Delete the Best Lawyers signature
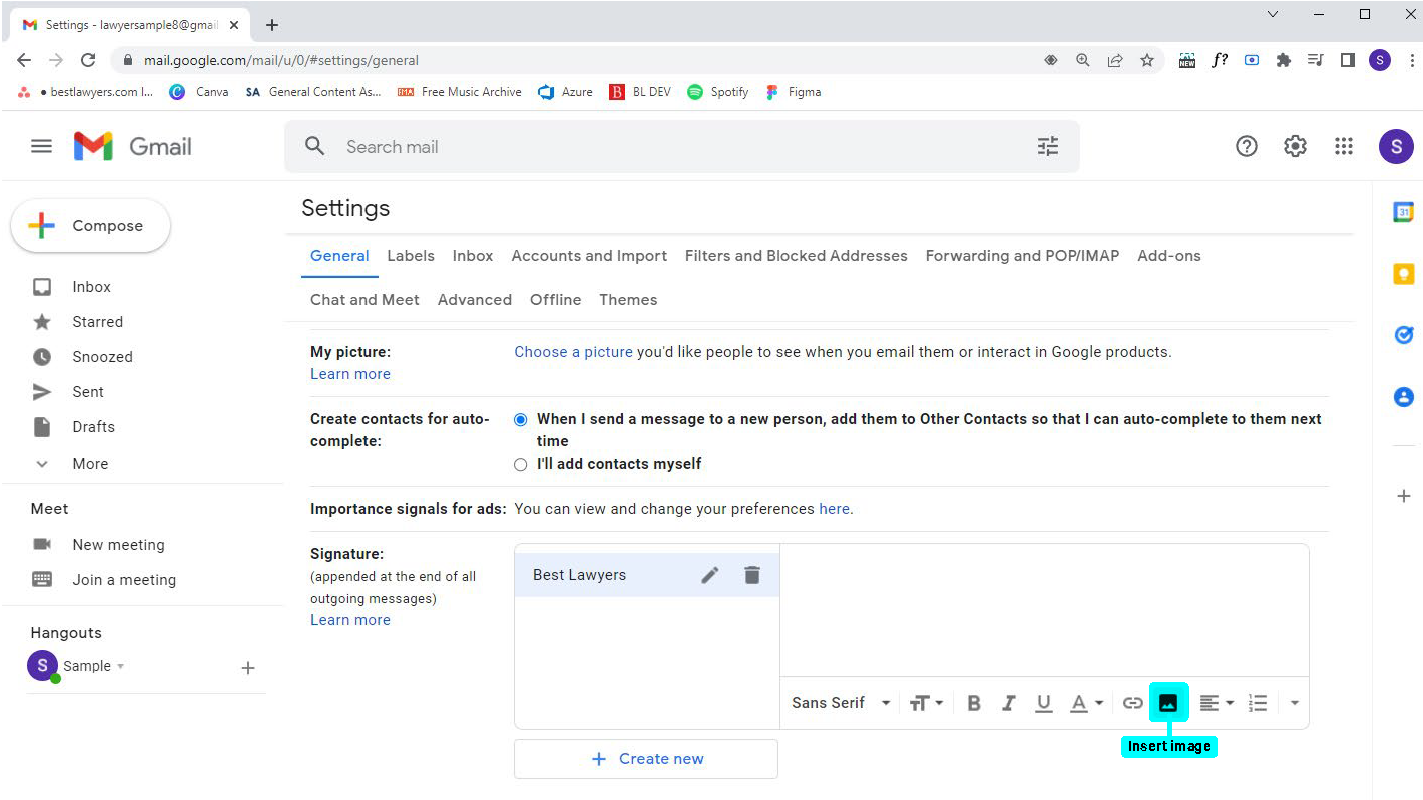The height and width of the screenshot is (800, 1423). 751,574
